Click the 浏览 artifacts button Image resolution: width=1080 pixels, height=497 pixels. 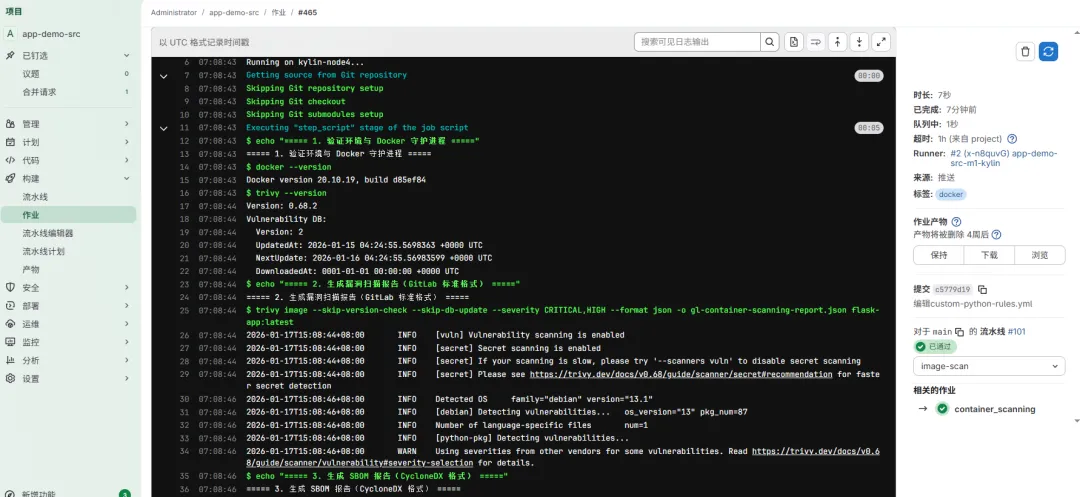[x=1040, y=255]
